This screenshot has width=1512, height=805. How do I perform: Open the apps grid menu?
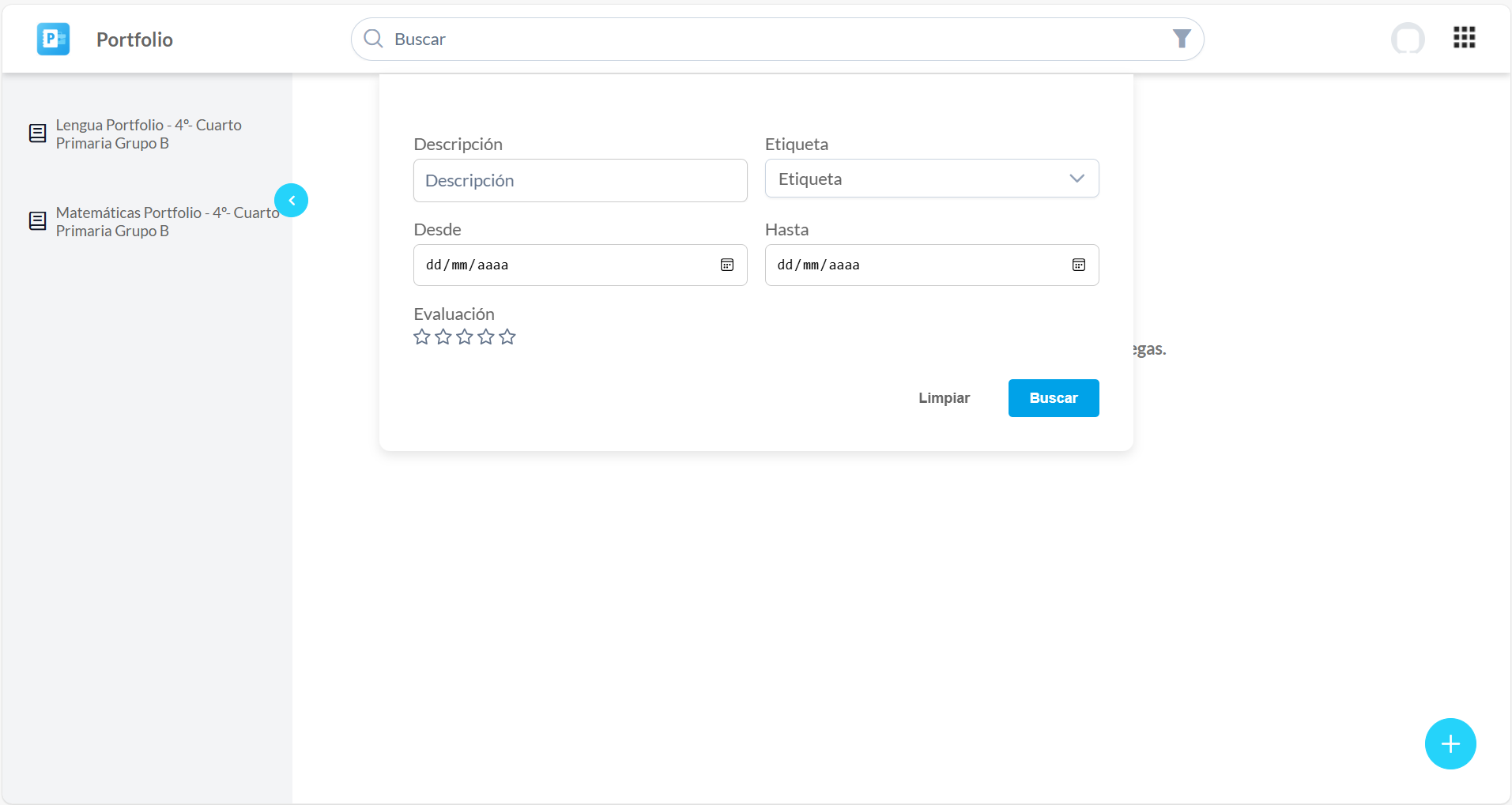(x=1464, y=37)
